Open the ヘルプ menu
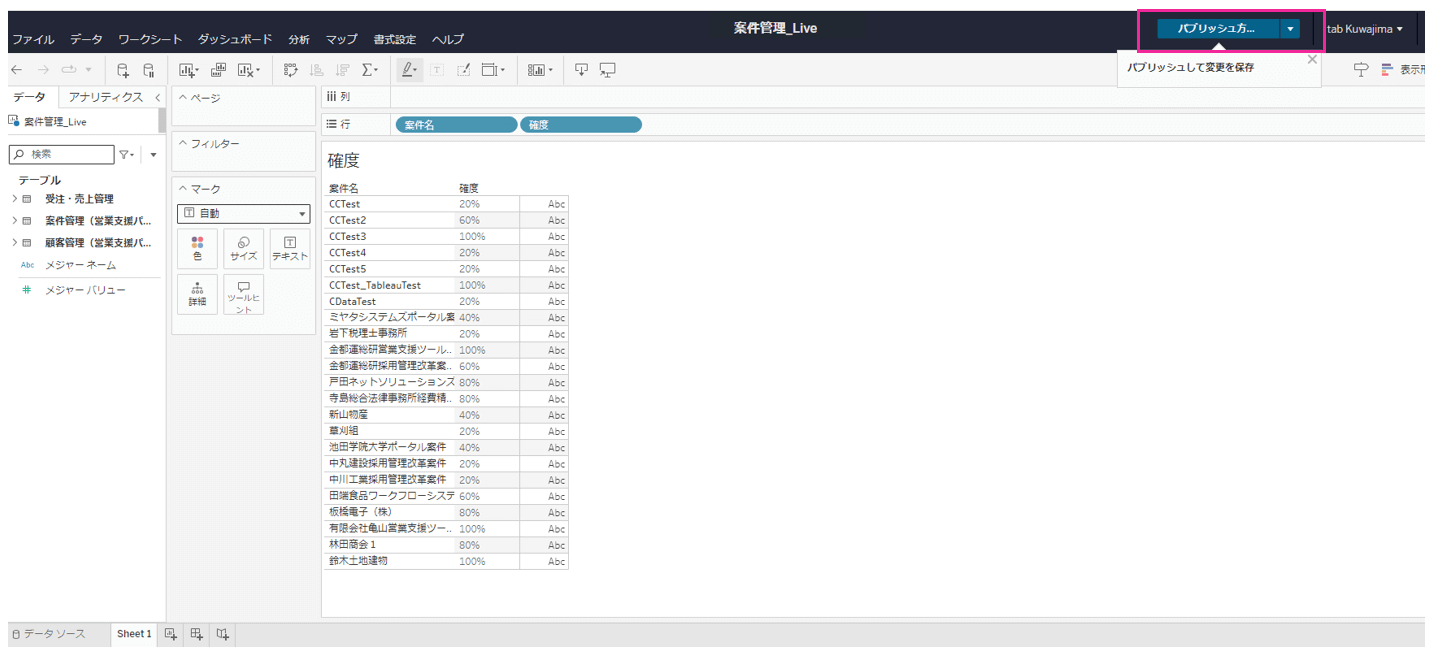 tap(448, 39)
